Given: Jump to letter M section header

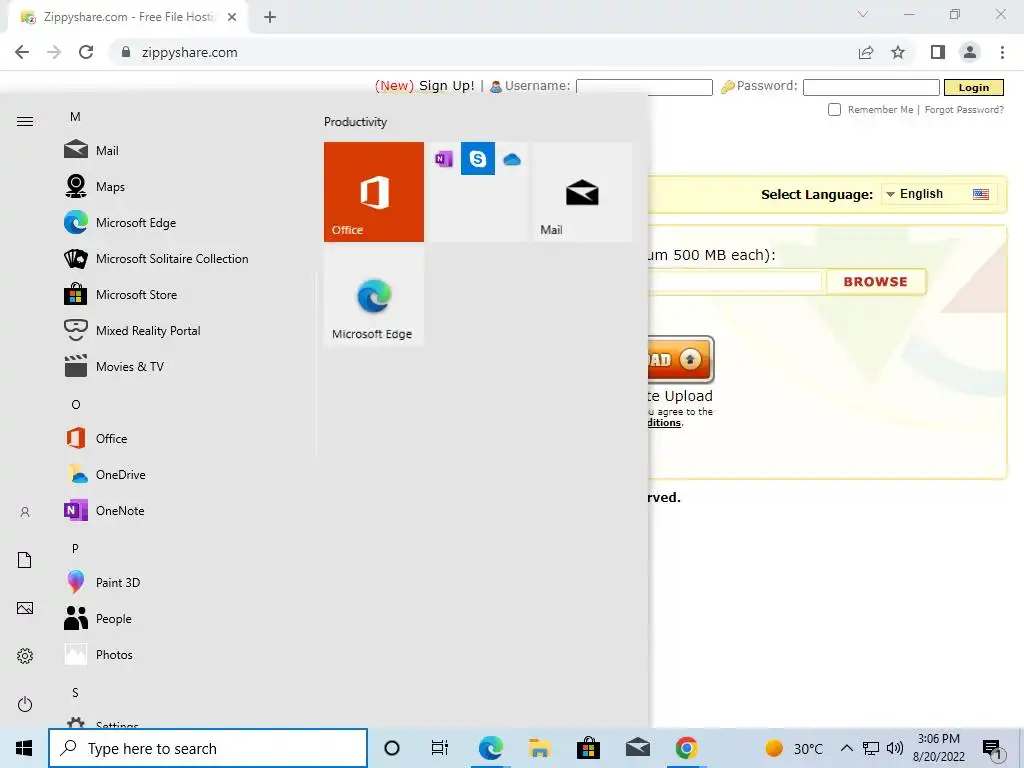Looking at the screenshot, I should tap(75, 117).
